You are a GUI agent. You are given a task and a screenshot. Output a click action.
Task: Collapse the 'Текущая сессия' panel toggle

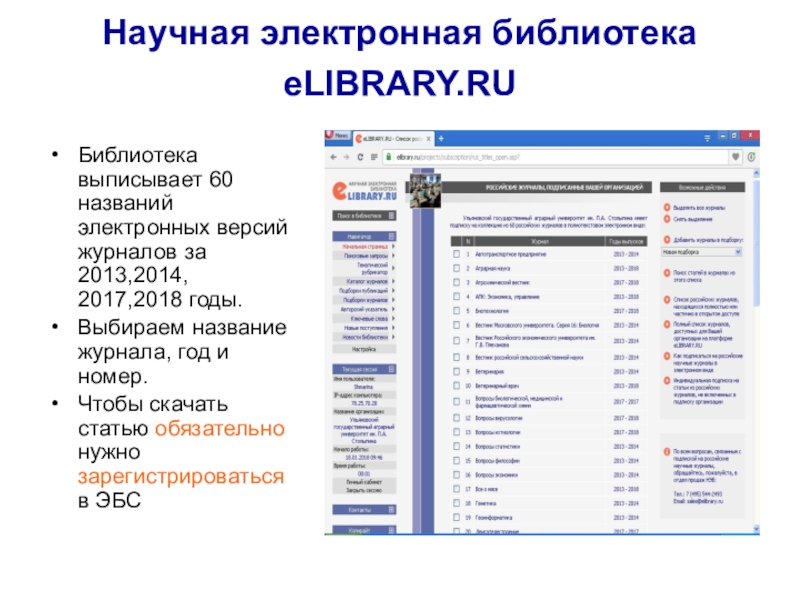391,369
